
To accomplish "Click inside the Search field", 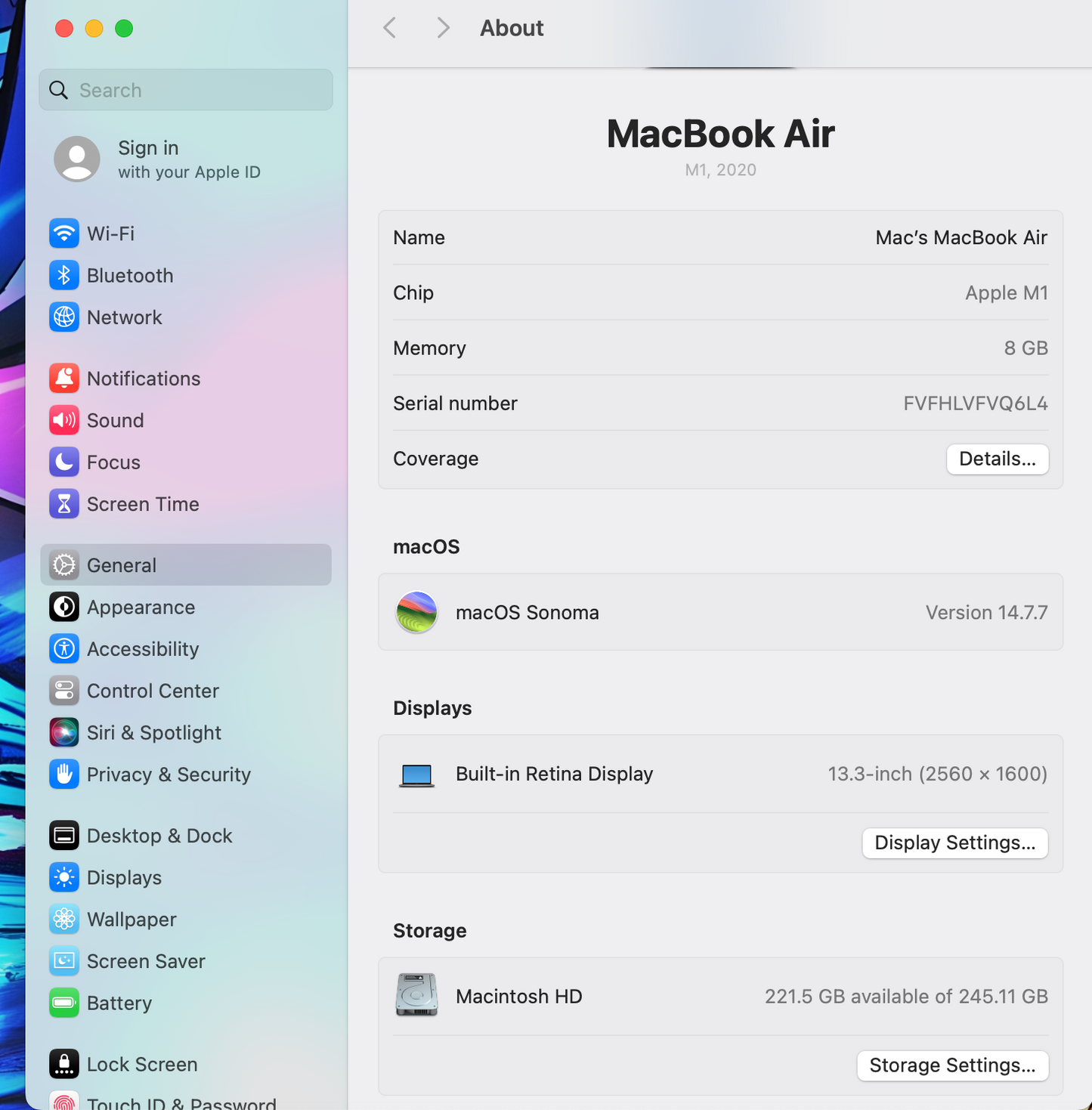I will point(185,89).
